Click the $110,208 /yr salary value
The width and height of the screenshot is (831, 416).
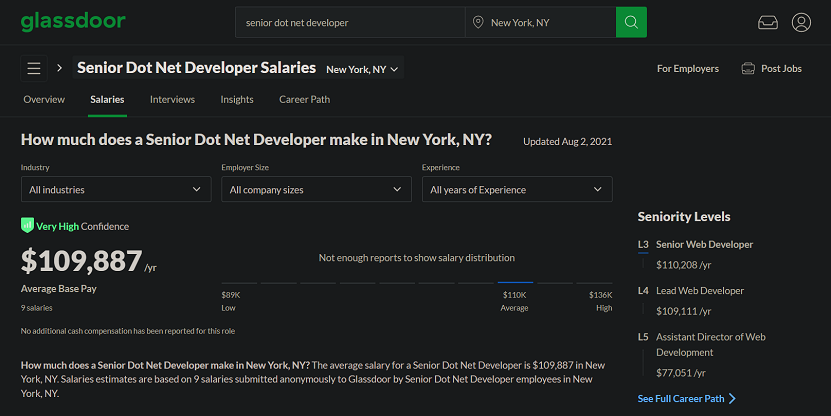point(684,265)
